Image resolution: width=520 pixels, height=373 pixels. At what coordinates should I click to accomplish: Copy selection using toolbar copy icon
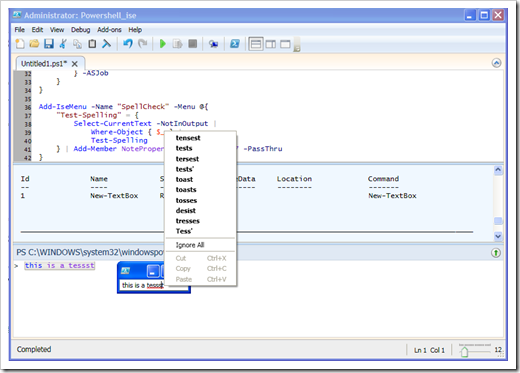78,44
